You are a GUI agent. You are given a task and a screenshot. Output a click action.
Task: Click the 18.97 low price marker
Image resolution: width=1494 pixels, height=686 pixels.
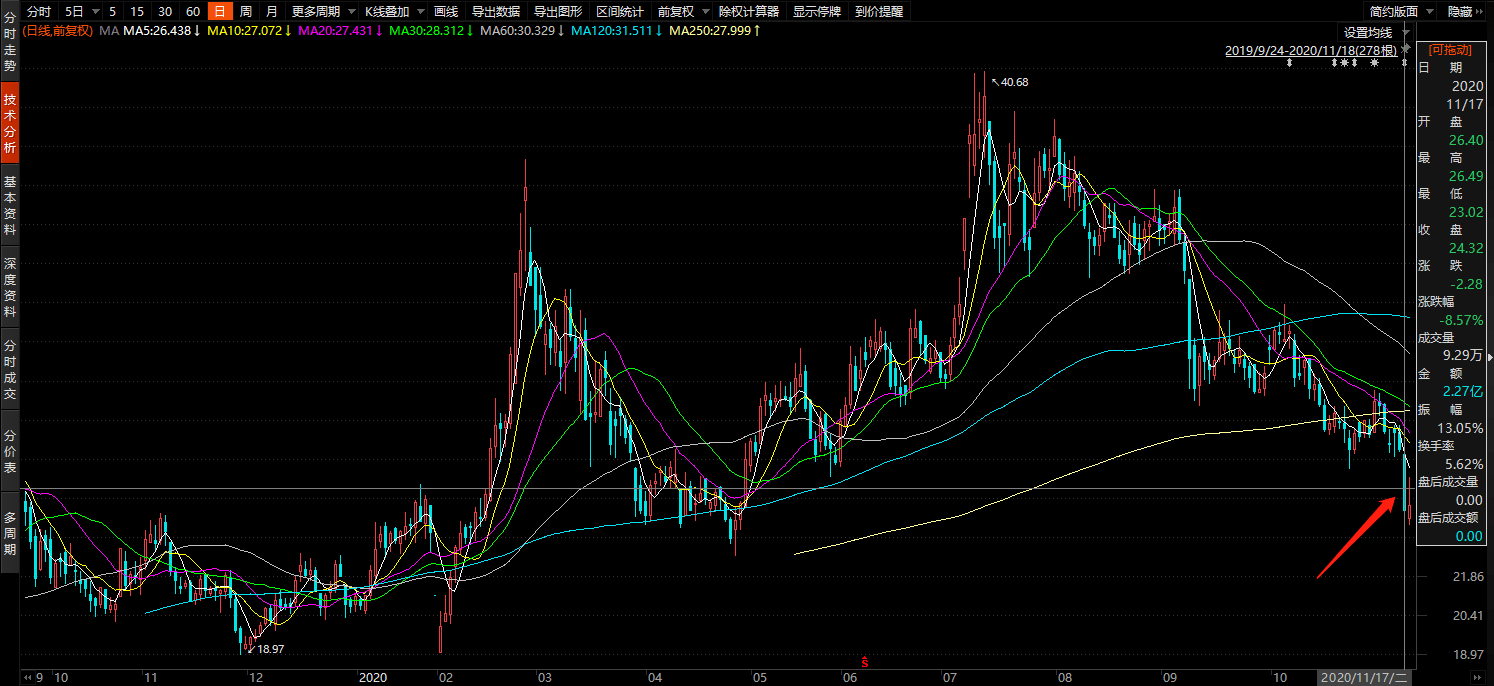coord(270,649)
